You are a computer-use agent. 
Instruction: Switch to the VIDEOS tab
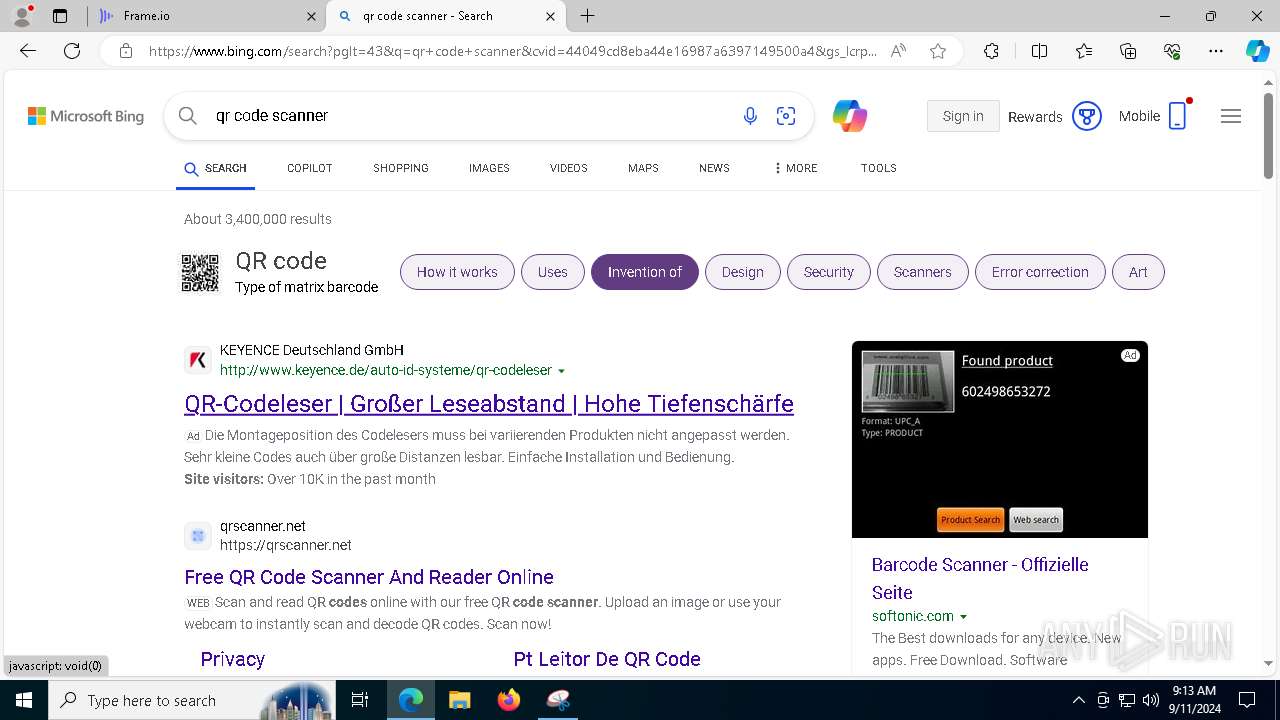click(569, 168)
